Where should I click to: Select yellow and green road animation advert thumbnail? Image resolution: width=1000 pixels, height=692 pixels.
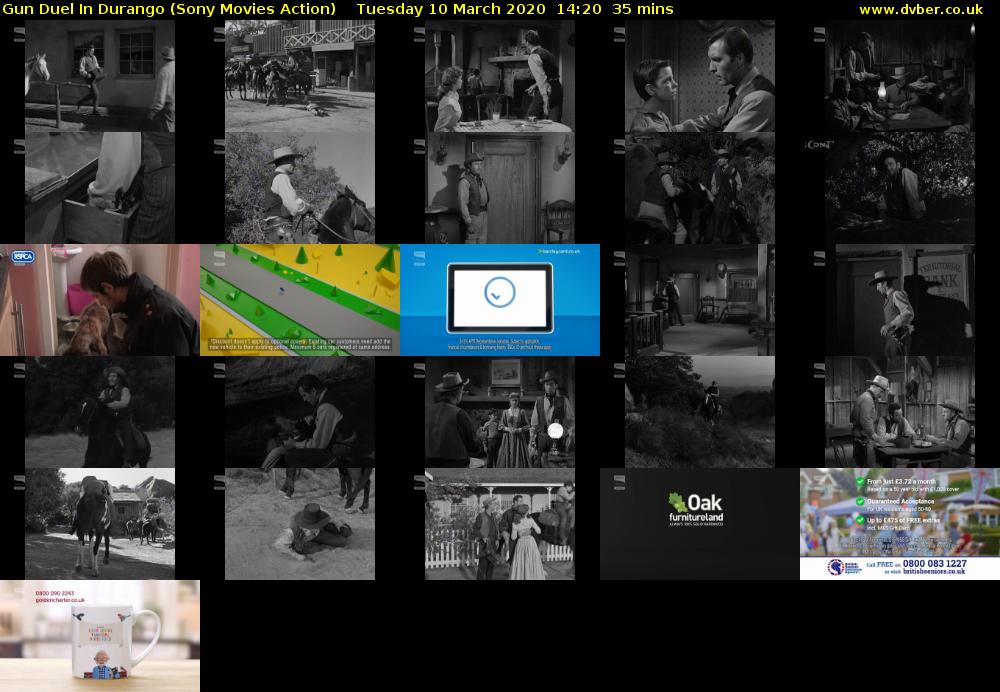point(300,300)
